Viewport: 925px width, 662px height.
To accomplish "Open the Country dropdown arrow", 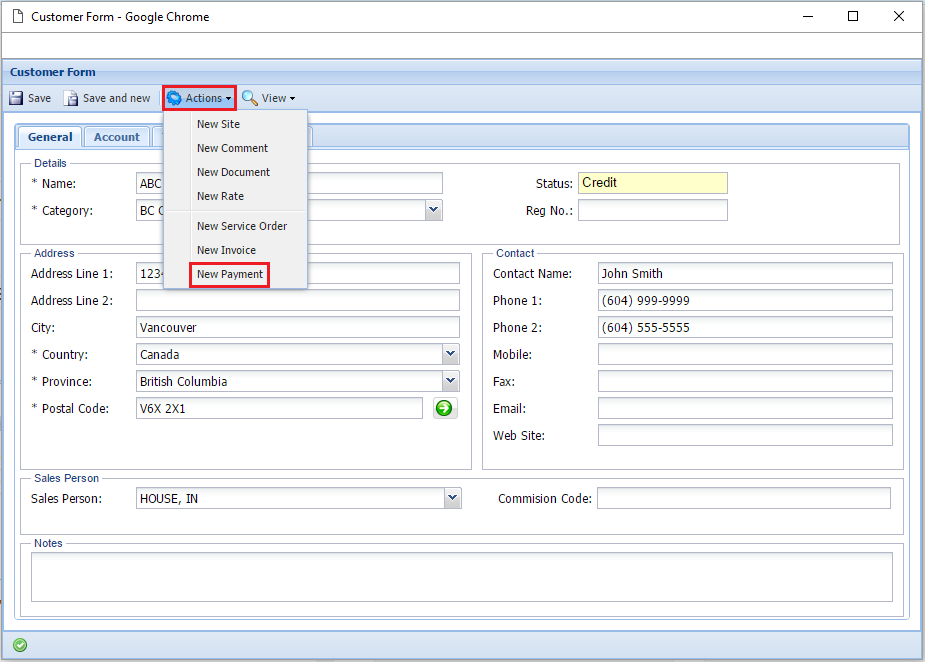I will coord(450,354).
